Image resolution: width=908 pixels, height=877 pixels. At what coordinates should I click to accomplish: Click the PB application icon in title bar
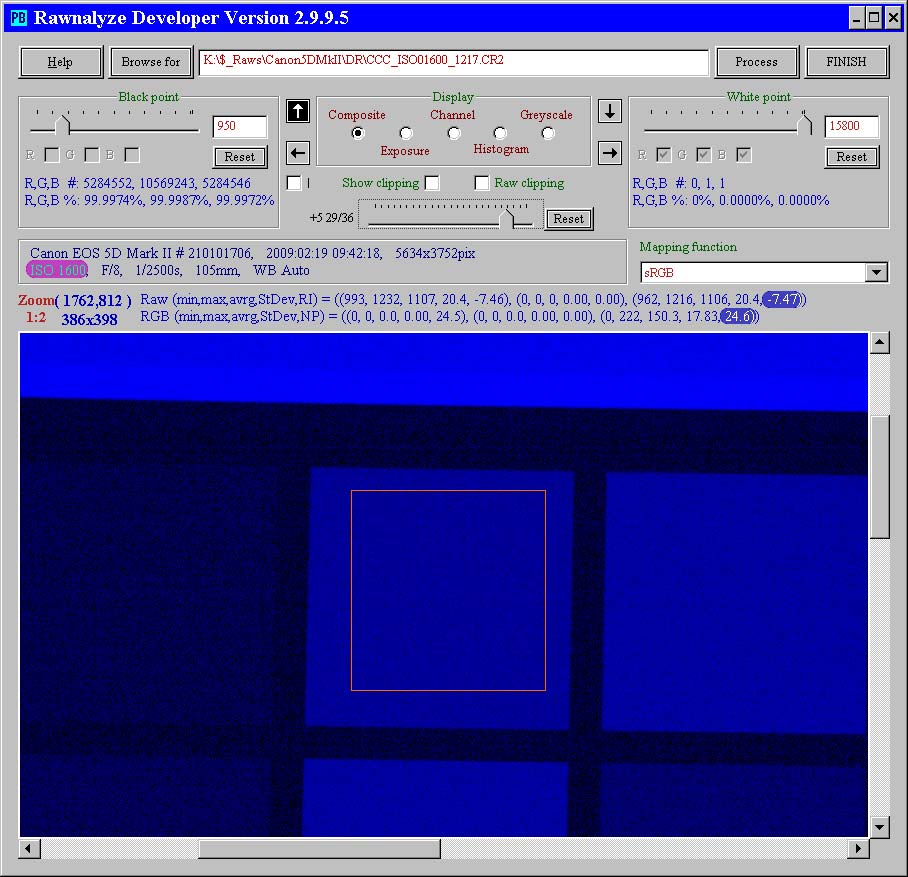coord(18,18)
